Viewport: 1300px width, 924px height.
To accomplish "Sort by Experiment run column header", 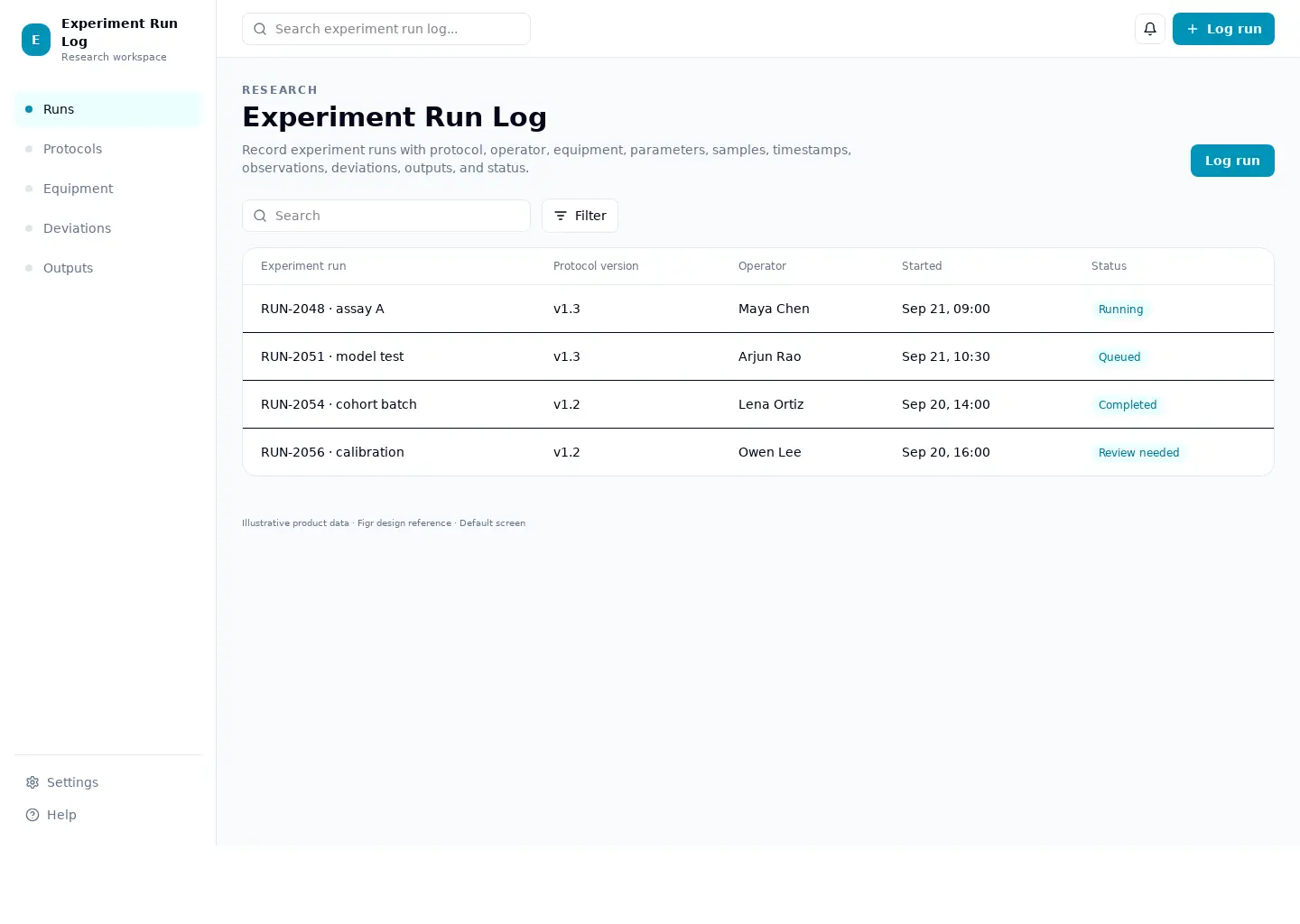I will click(x=303, y=266).
